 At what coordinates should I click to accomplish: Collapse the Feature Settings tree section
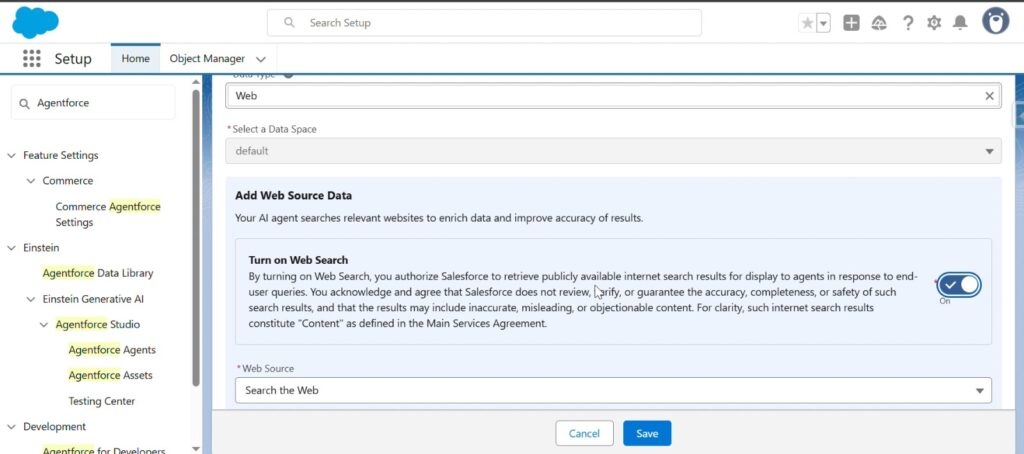tap(11, 155)
